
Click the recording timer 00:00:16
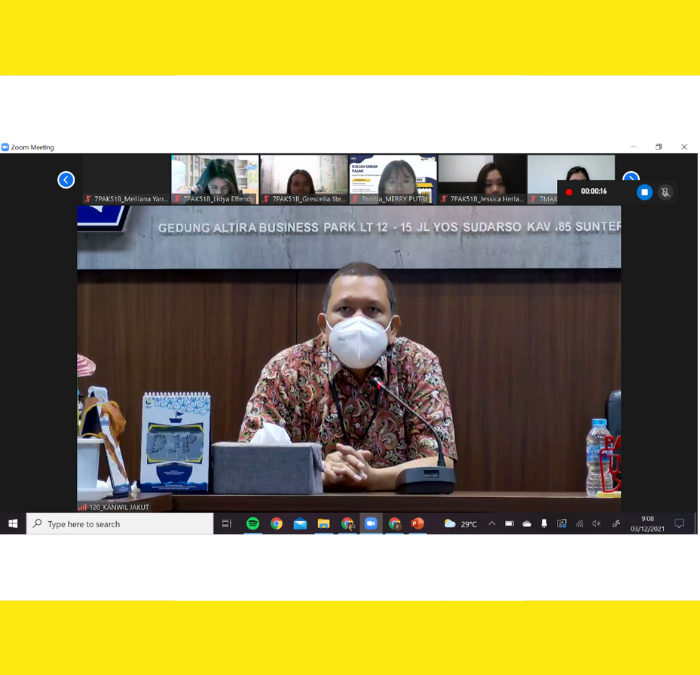pyautogui.click(x=594, y=192)
